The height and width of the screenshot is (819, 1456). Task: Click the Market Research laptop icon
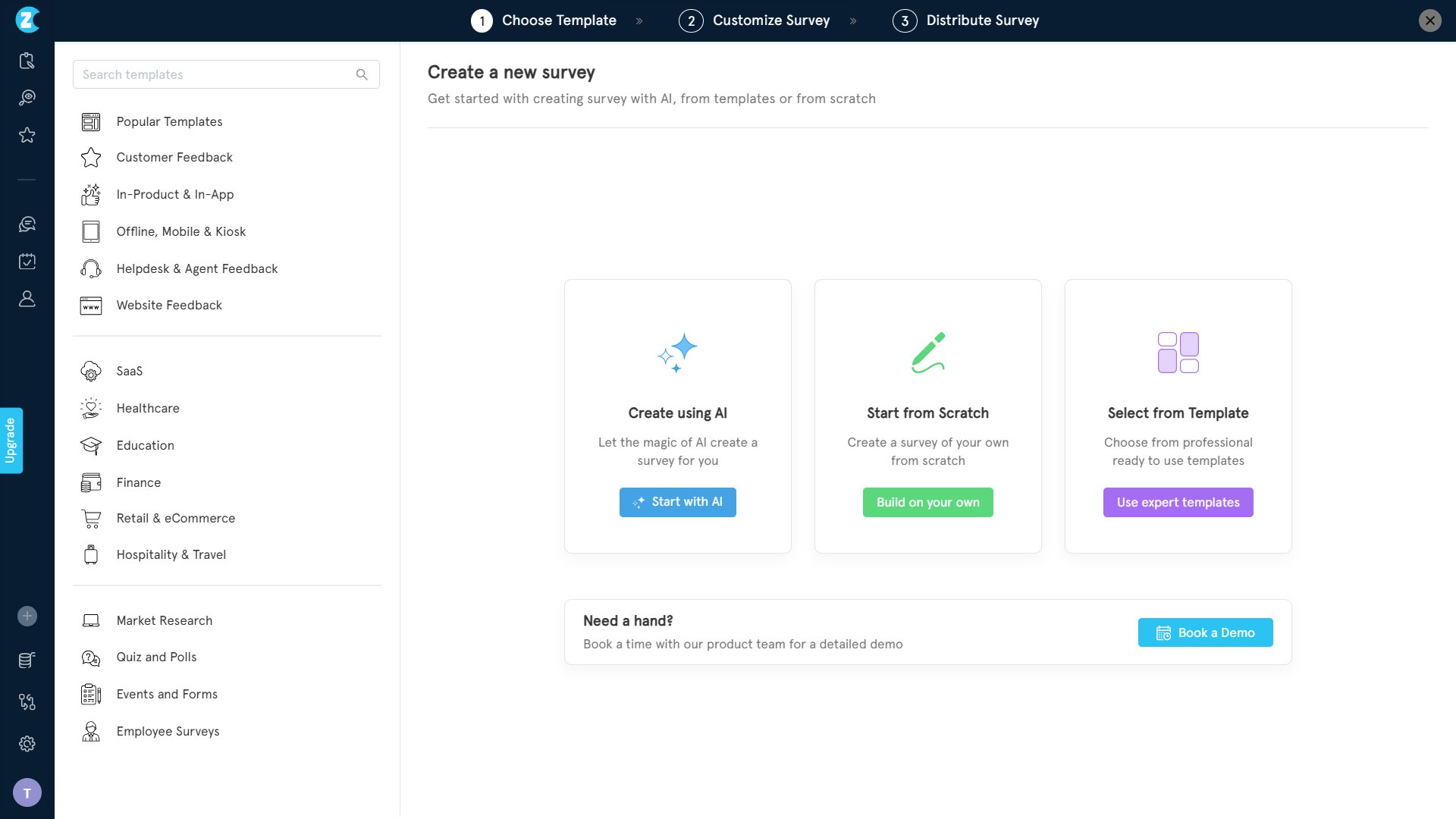pyautogui.click(x=91, y=621)
